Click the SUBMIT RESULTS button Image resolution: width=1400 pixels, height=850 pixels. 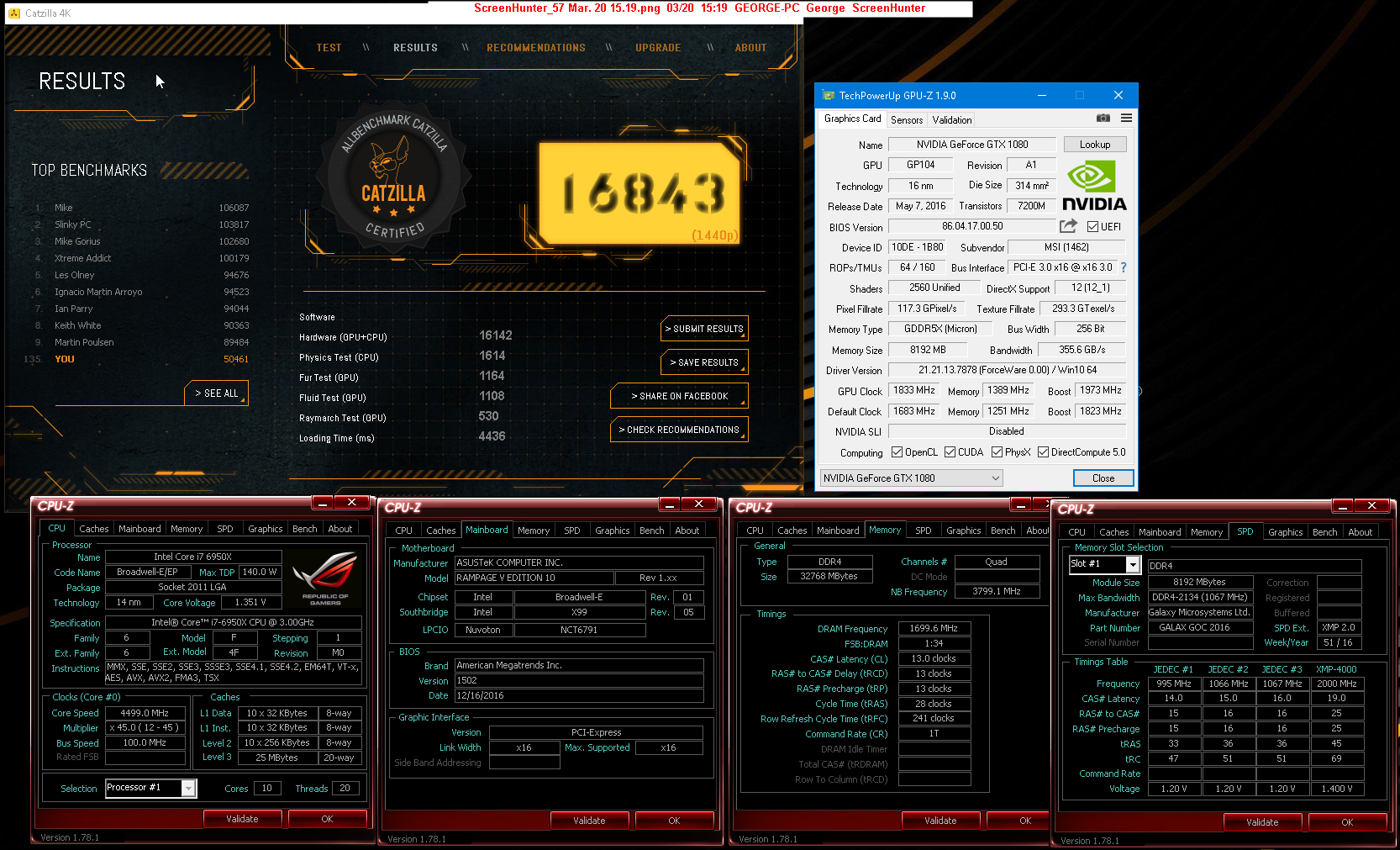[x=704, y=329]
